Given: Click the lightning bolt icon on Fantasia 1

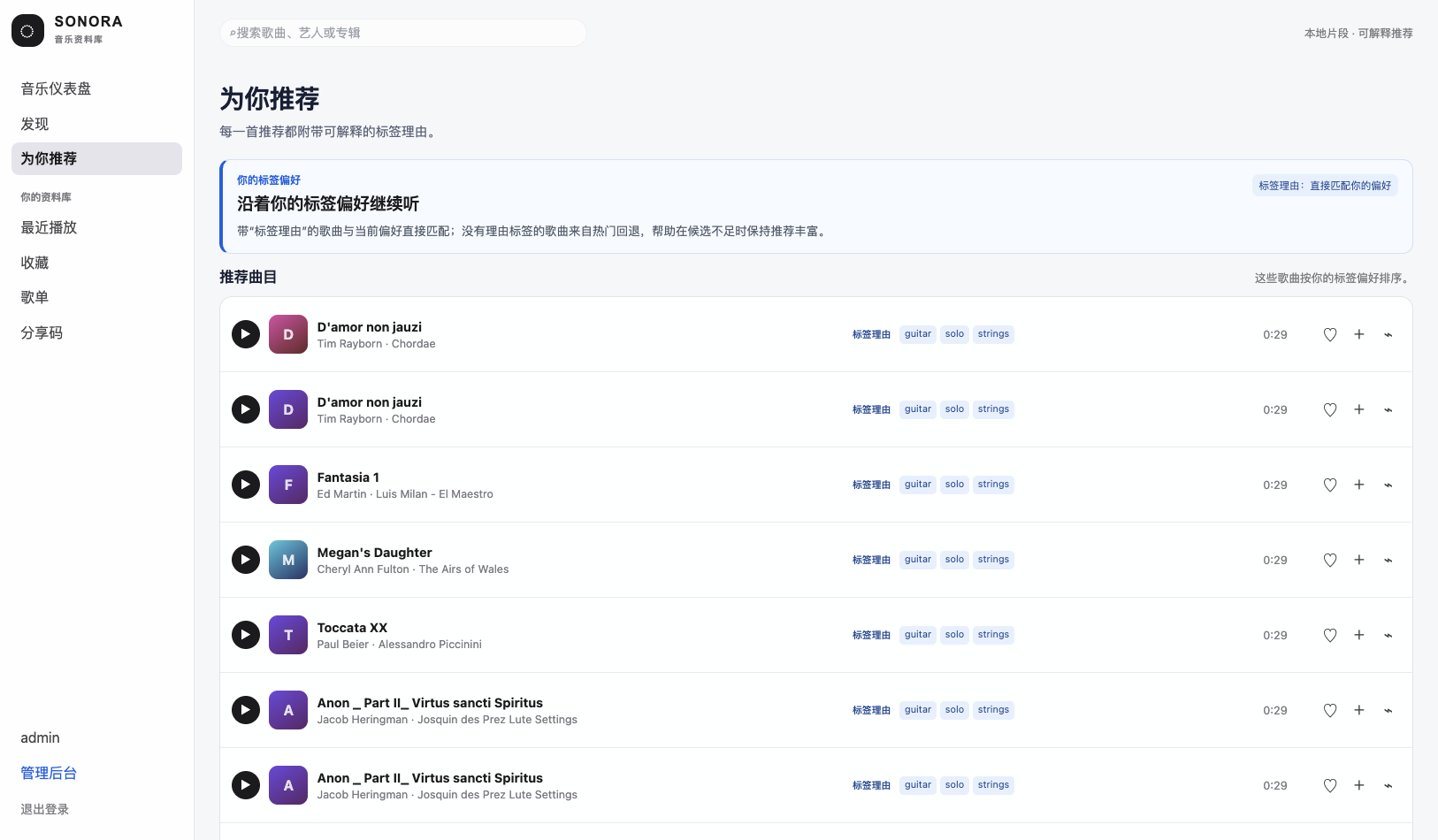Looking at the screenshot, I should coord(1388,485).
